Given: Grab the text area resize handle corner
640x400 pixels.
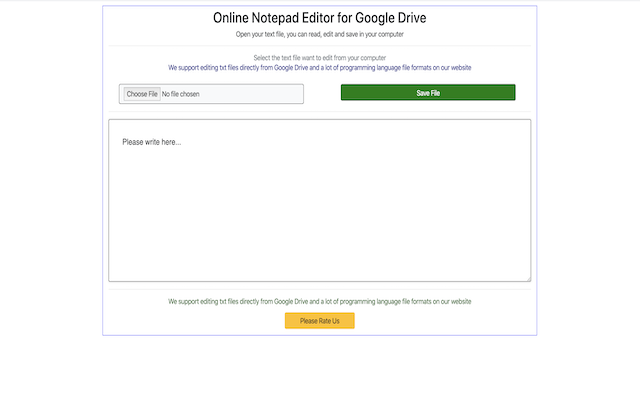Looking at the screenshot, I should (x=529, y=279).
